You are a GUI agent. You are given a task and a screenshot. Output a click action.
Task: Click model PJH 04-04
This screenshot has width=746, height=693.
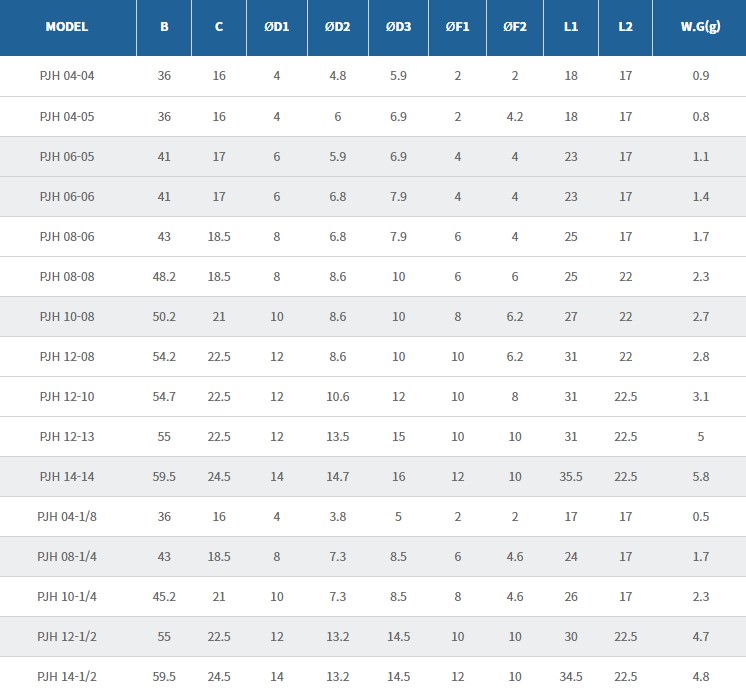[x=67, y=76]
